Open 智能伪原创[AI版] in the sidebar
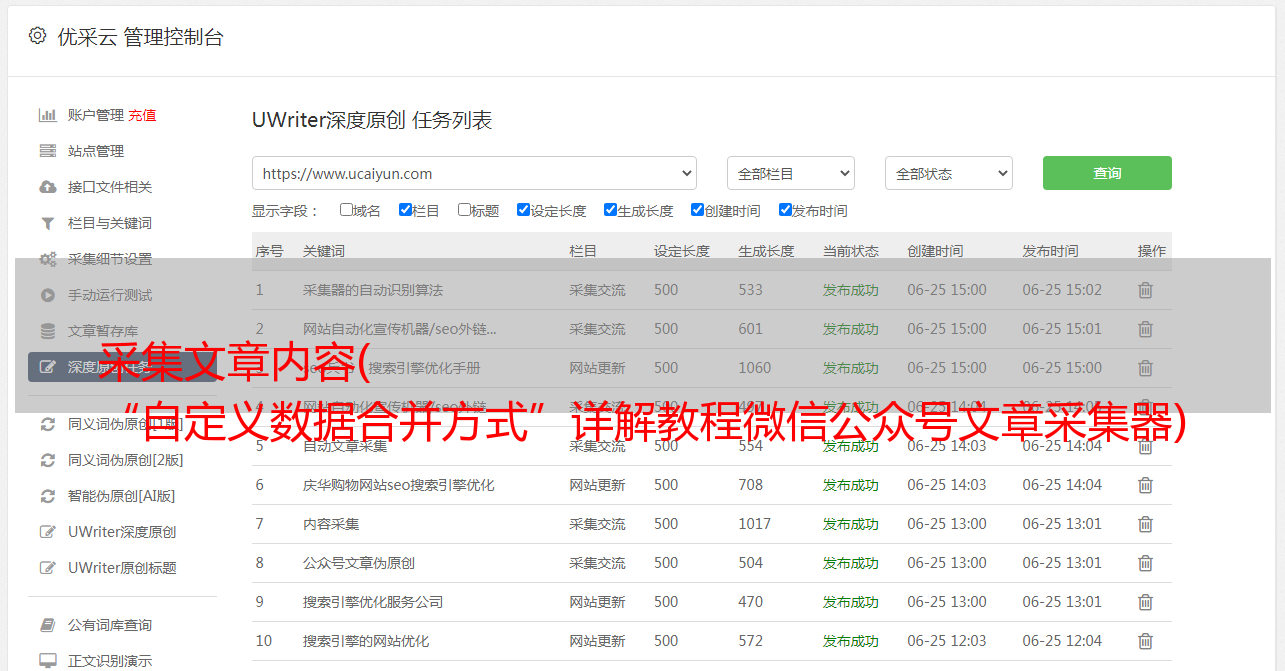1285x671 pixels. pos(121,496)
